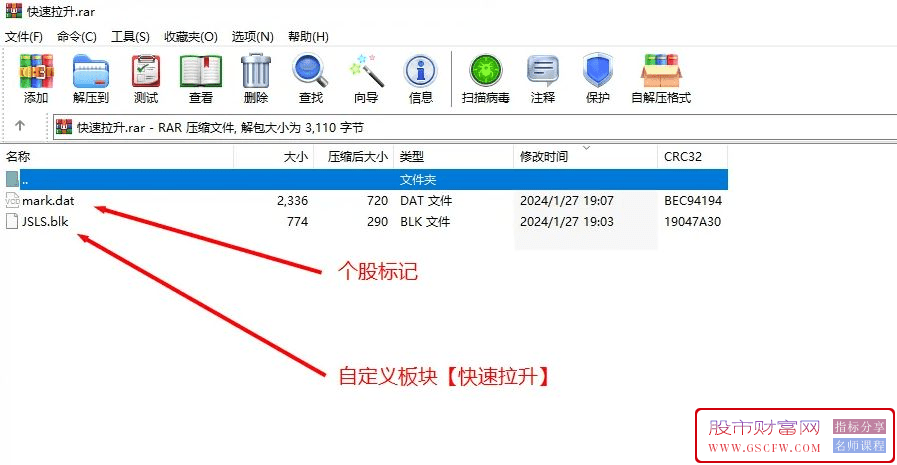Click the DAT 文件 type cell
Viewport: 897px width, 465px height.
[426, 201]
